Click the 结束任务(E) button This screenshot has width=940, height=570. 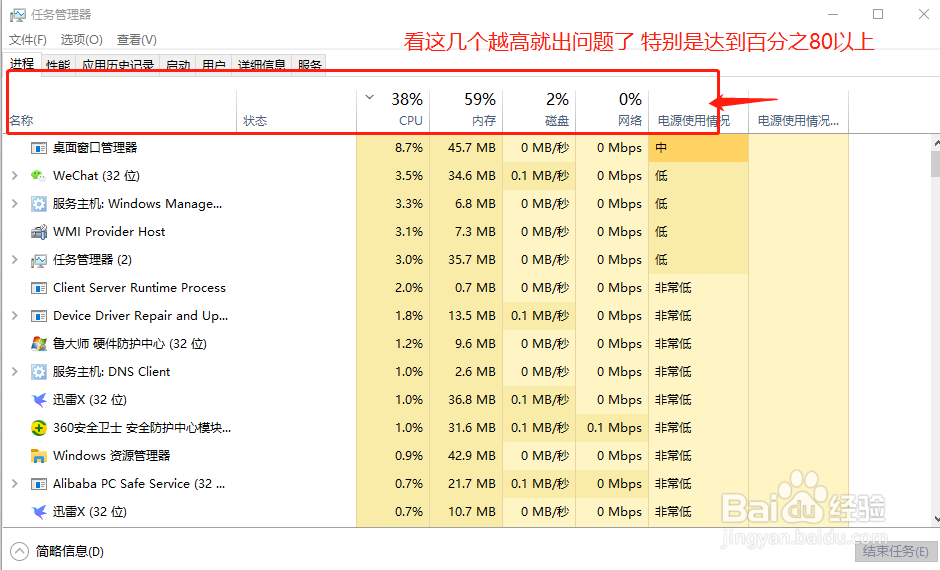pos(896,551)
